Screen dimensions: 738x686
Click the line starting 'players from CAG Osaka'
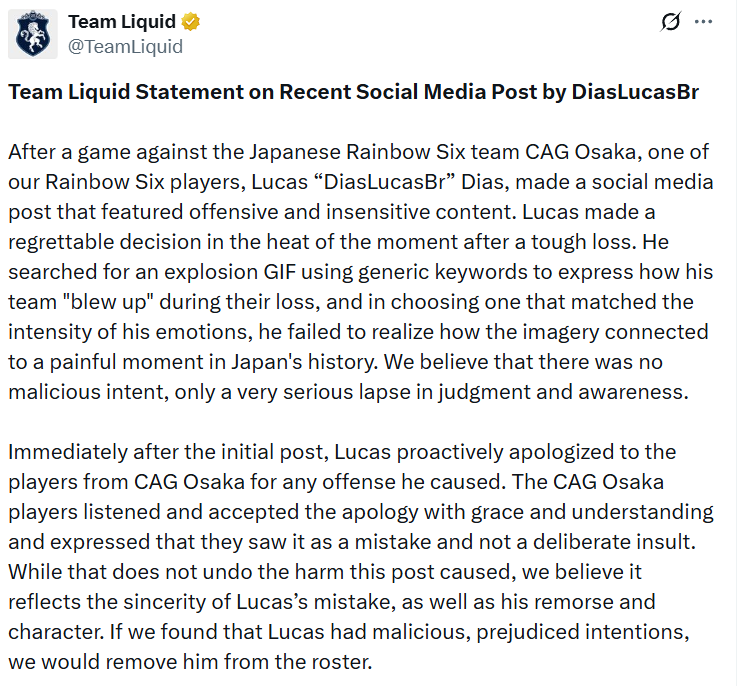[x=336, y=482]
